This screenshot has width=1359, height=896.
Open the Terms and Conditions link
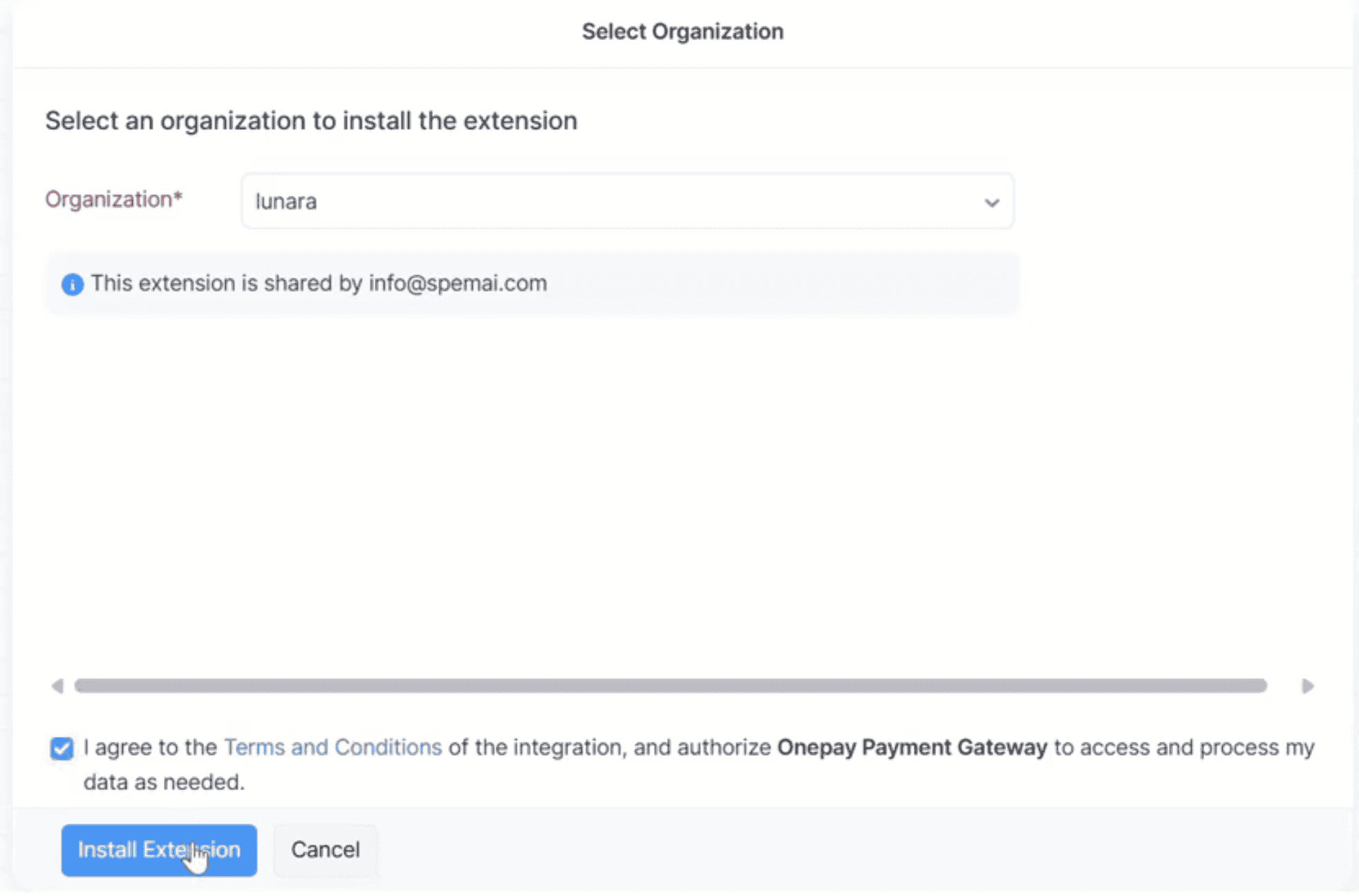(332, 747)
